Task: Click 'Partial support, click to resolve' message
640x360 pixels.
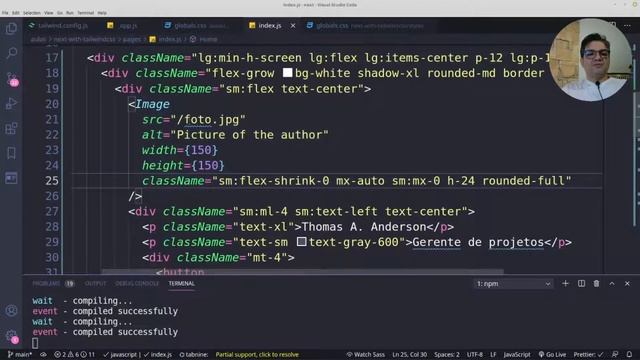Action: 257,355
